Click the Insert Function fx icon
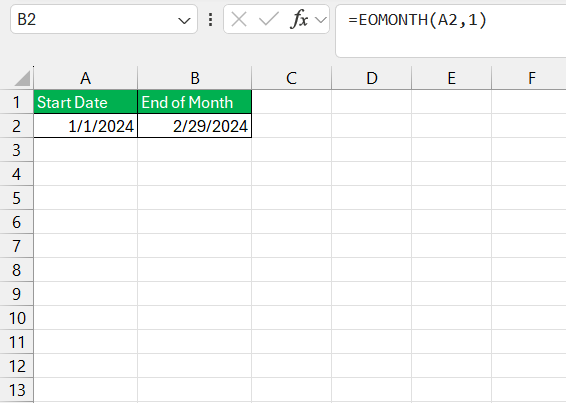 coord(299,19)
